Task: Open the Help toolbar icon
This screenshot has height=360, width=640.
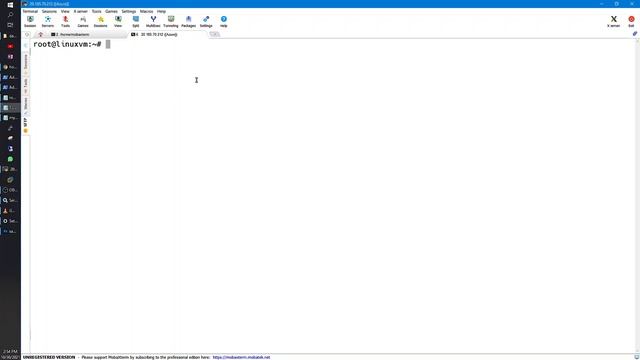Action: (224, 21)
